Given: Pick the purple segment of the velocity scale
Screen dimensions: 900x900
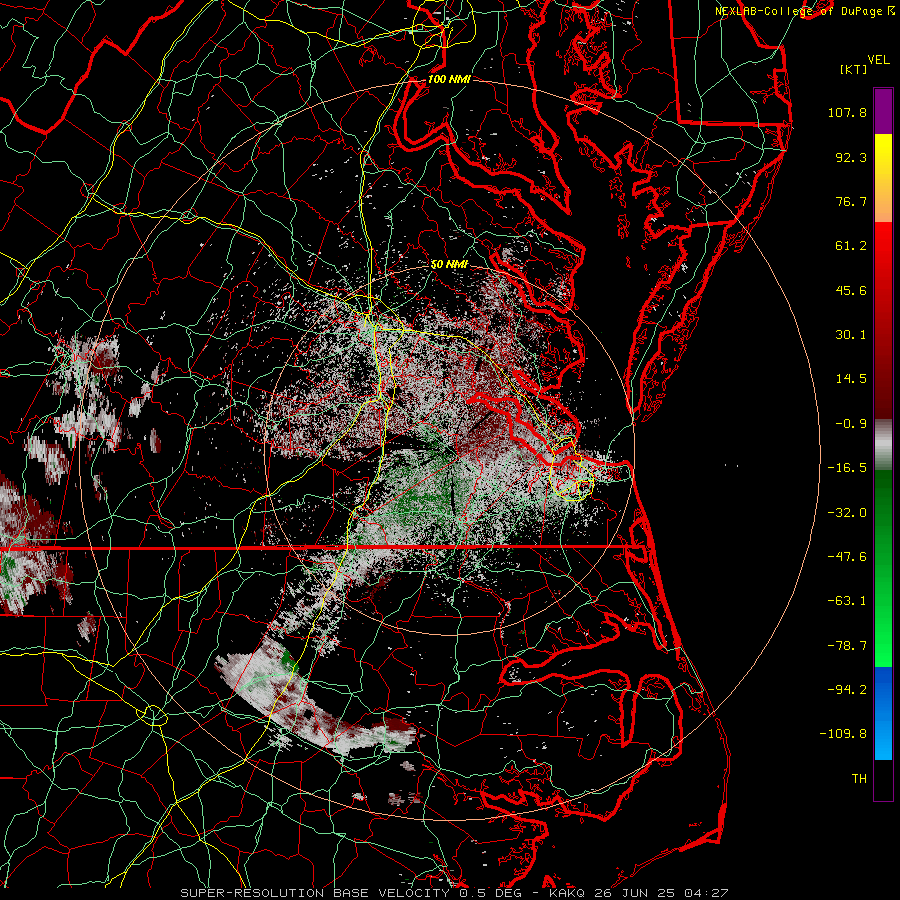Looking at the screenshot, I should pyautogui.click(x=883, y=111).
